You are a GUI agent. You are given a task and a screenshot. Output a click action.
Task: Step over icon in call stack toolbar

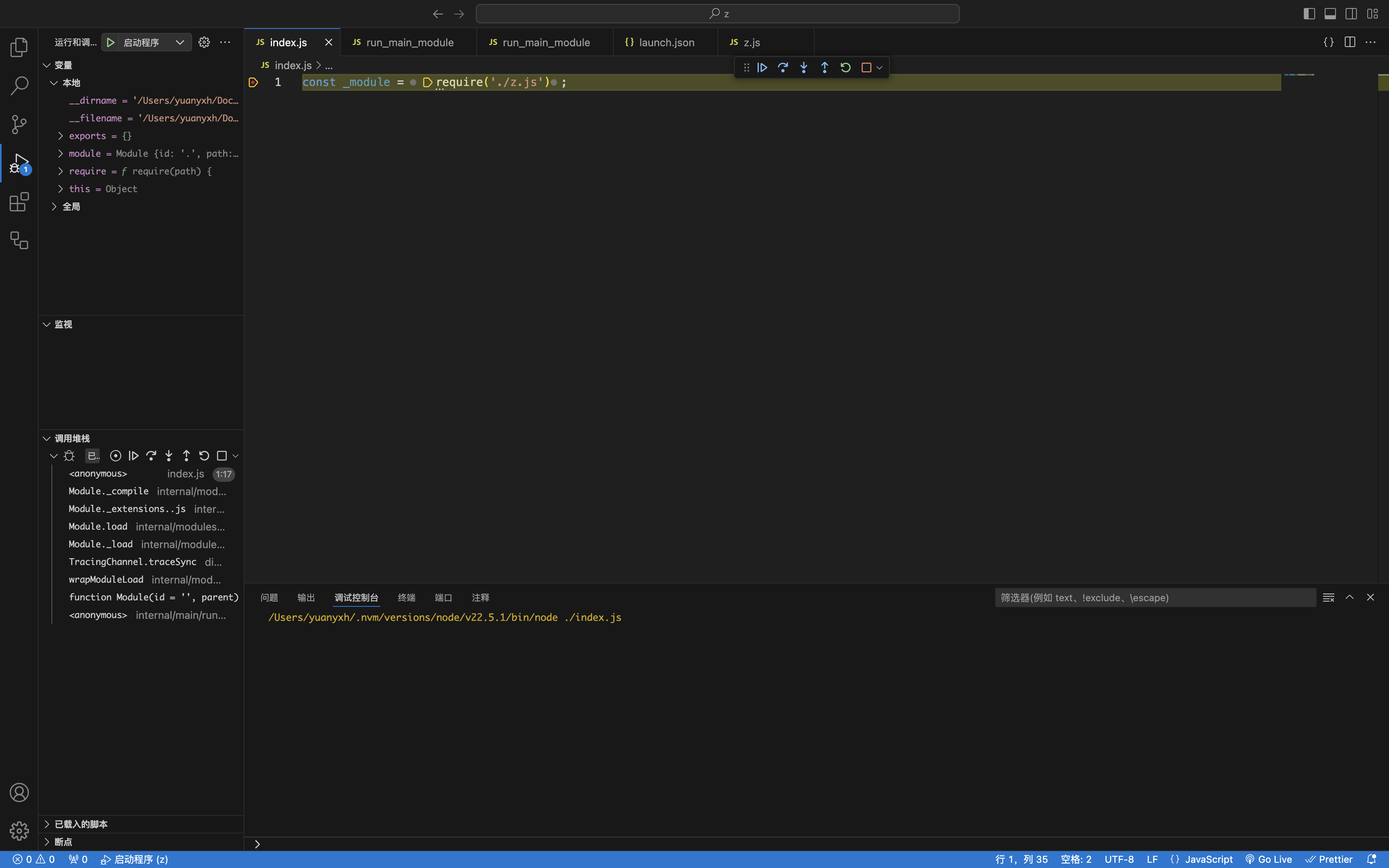click(151, 456)
